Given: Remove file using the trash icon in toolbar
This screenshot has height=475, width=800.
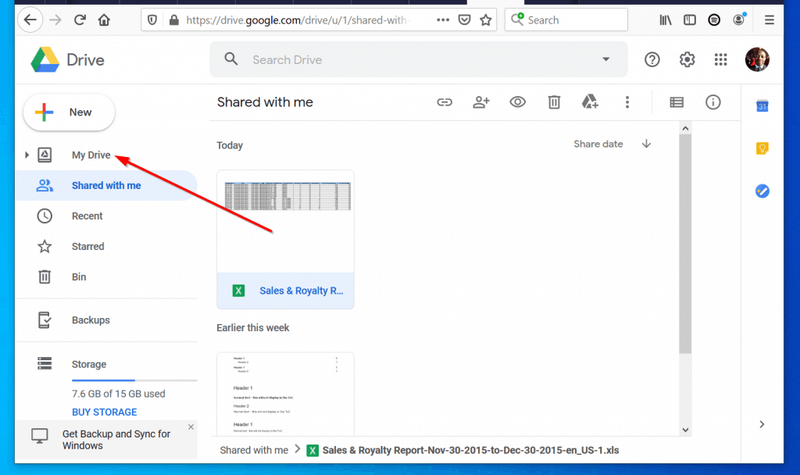Looking at the screenshot, I should pyautogui.click(x=554, y=103).
